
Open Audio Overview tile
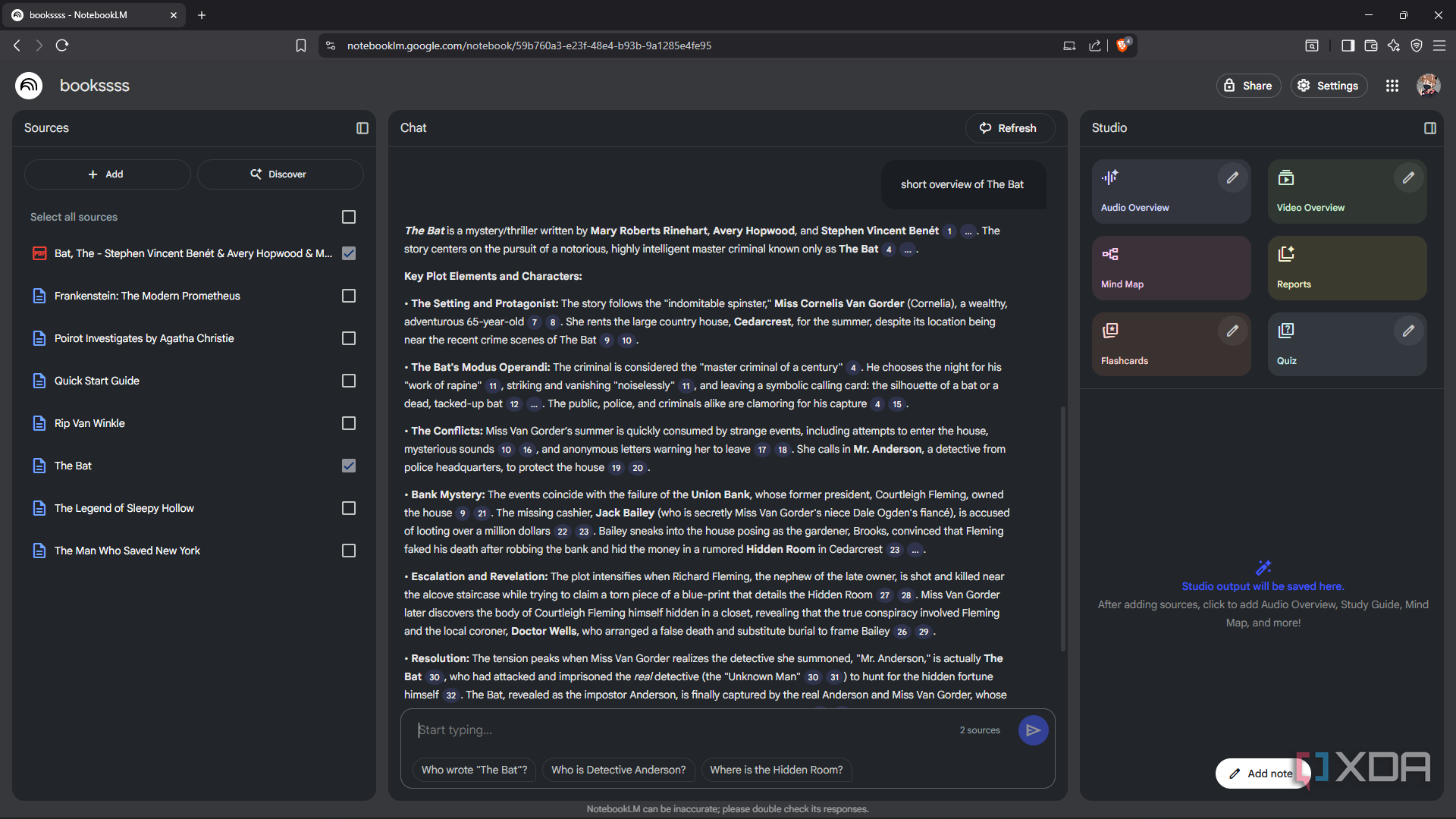pos(1171,192)
